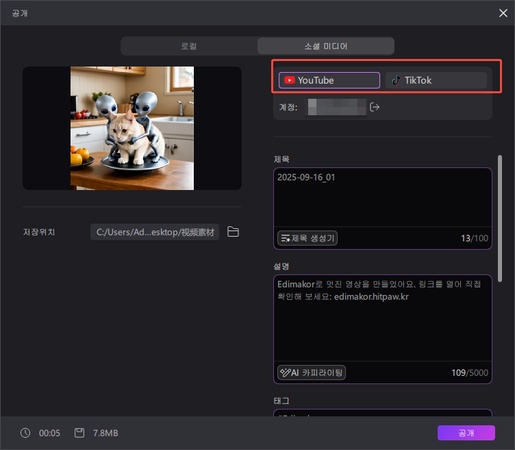Click the 태그 section label
The width and height of the screenshot is (515, 450).
pyautogui.click(x=281, y=401)
